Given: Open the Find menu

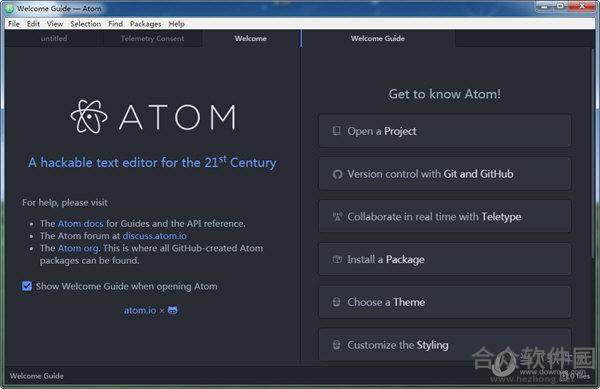Looking at the screenshot, I should pyautogui.click(x=115, y=24).
